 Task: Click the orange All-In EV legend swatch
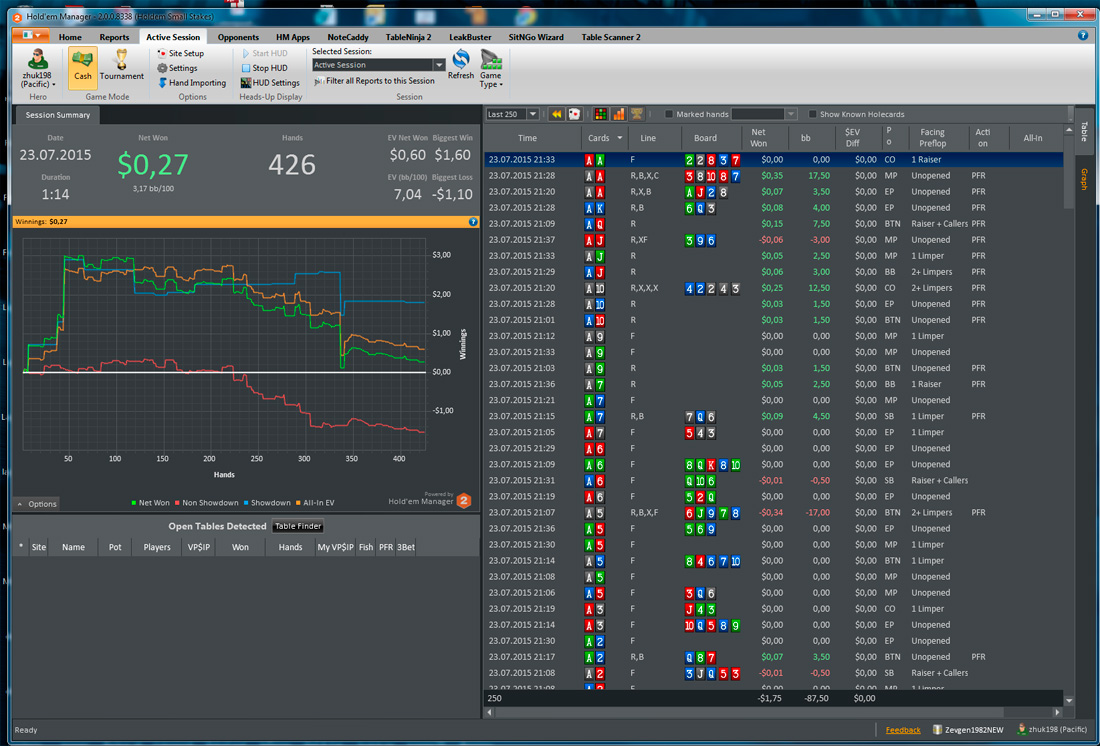pos(297,503)
